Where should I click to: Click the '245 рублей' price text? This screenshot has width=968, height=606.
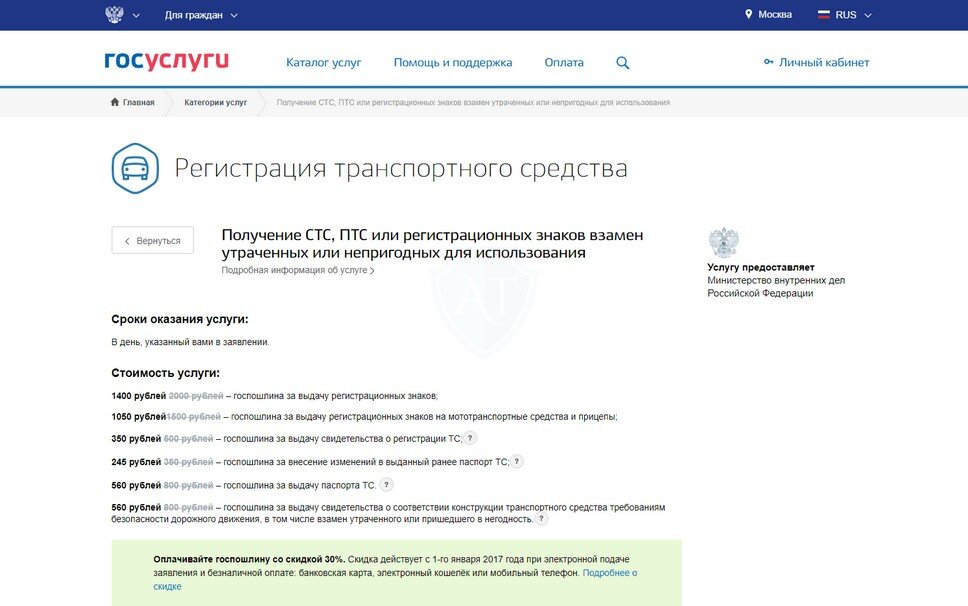click(x=136, y=462)
